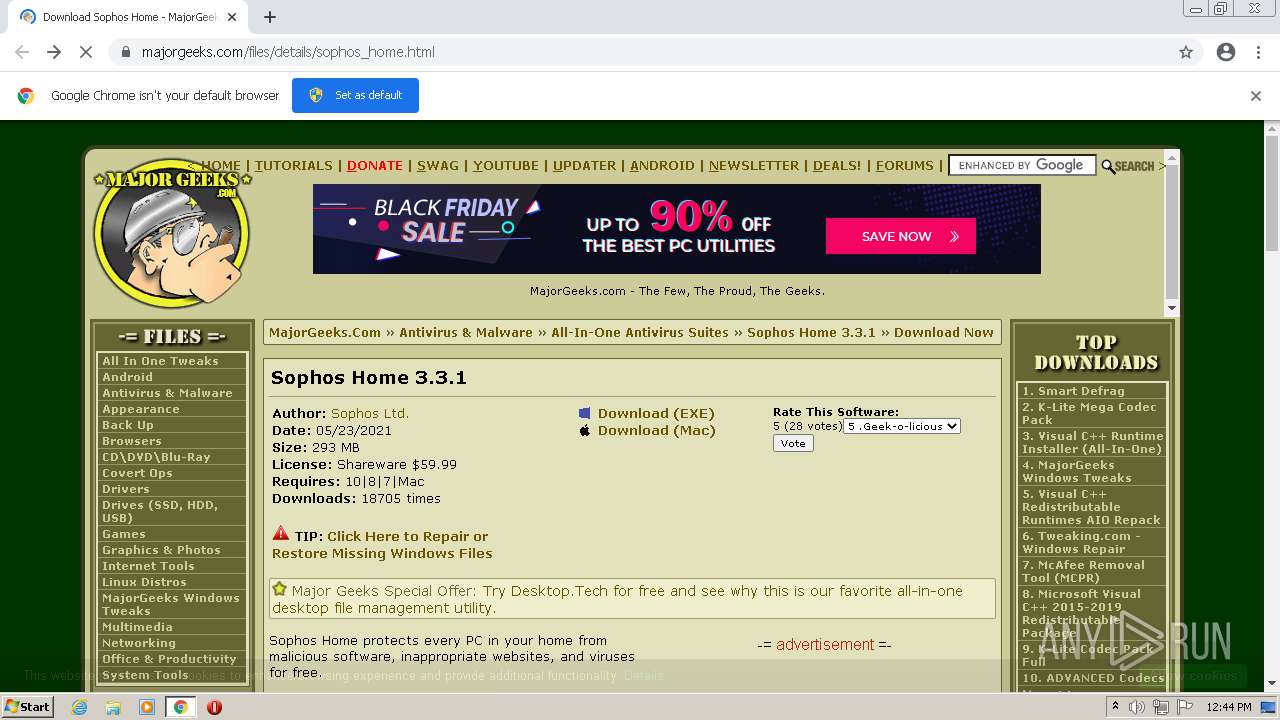The image size is (1280, 720).
Task: Click the star icon beside Special Offer
Action: [280, 589]
